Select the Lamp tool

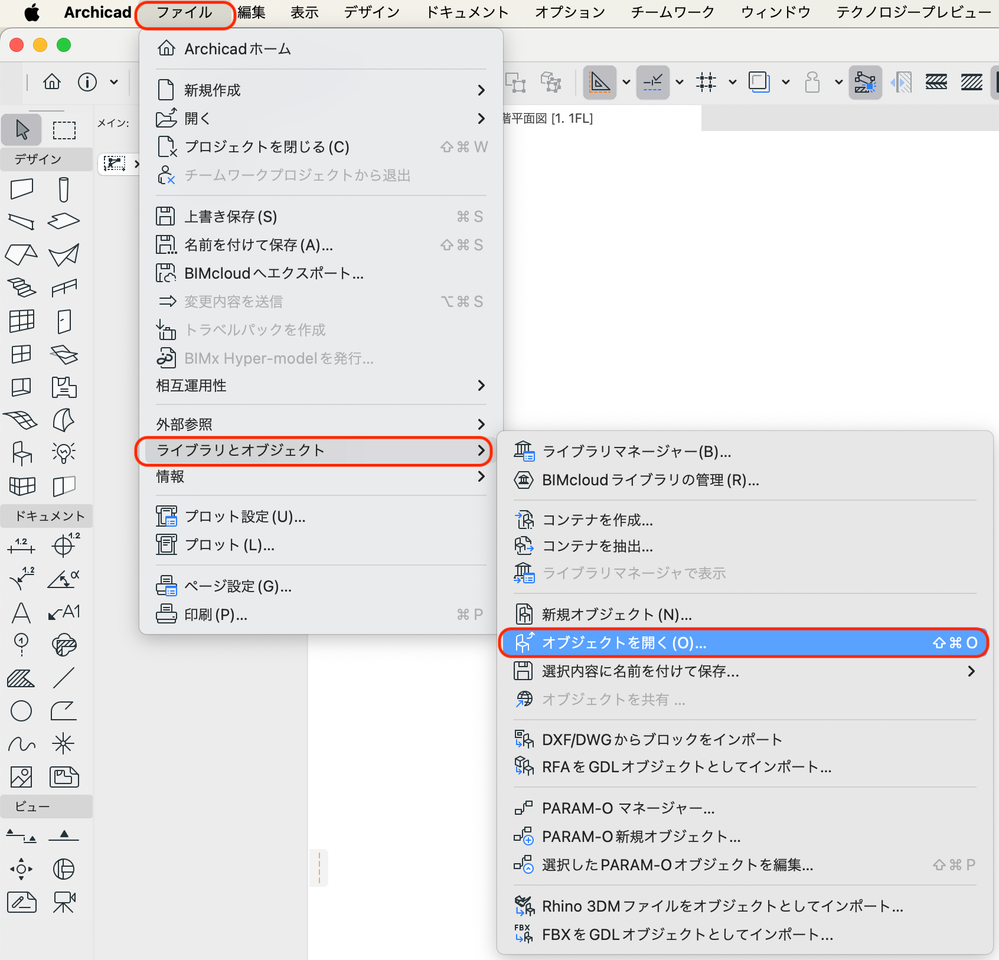pos(64,453)
